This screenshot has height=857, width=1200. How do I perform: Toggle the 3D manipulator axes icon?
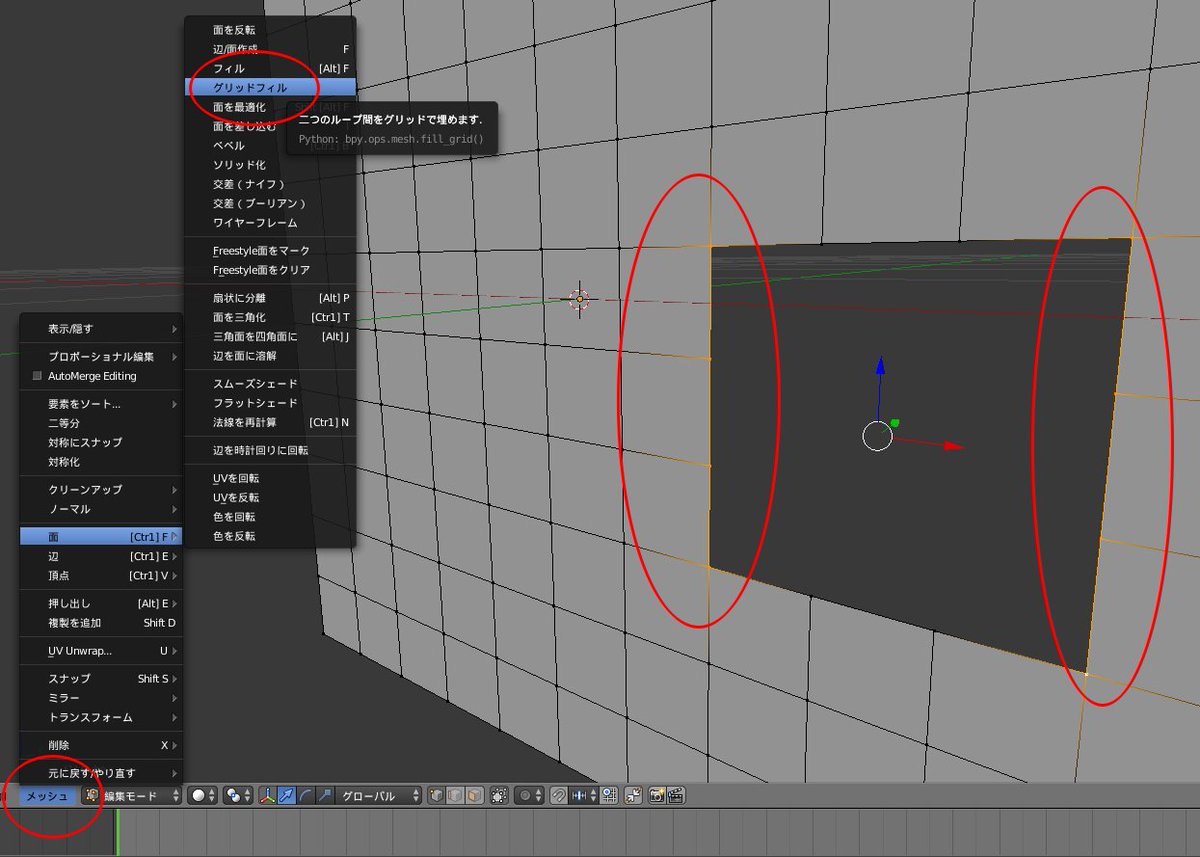click(x=268, y=796)
